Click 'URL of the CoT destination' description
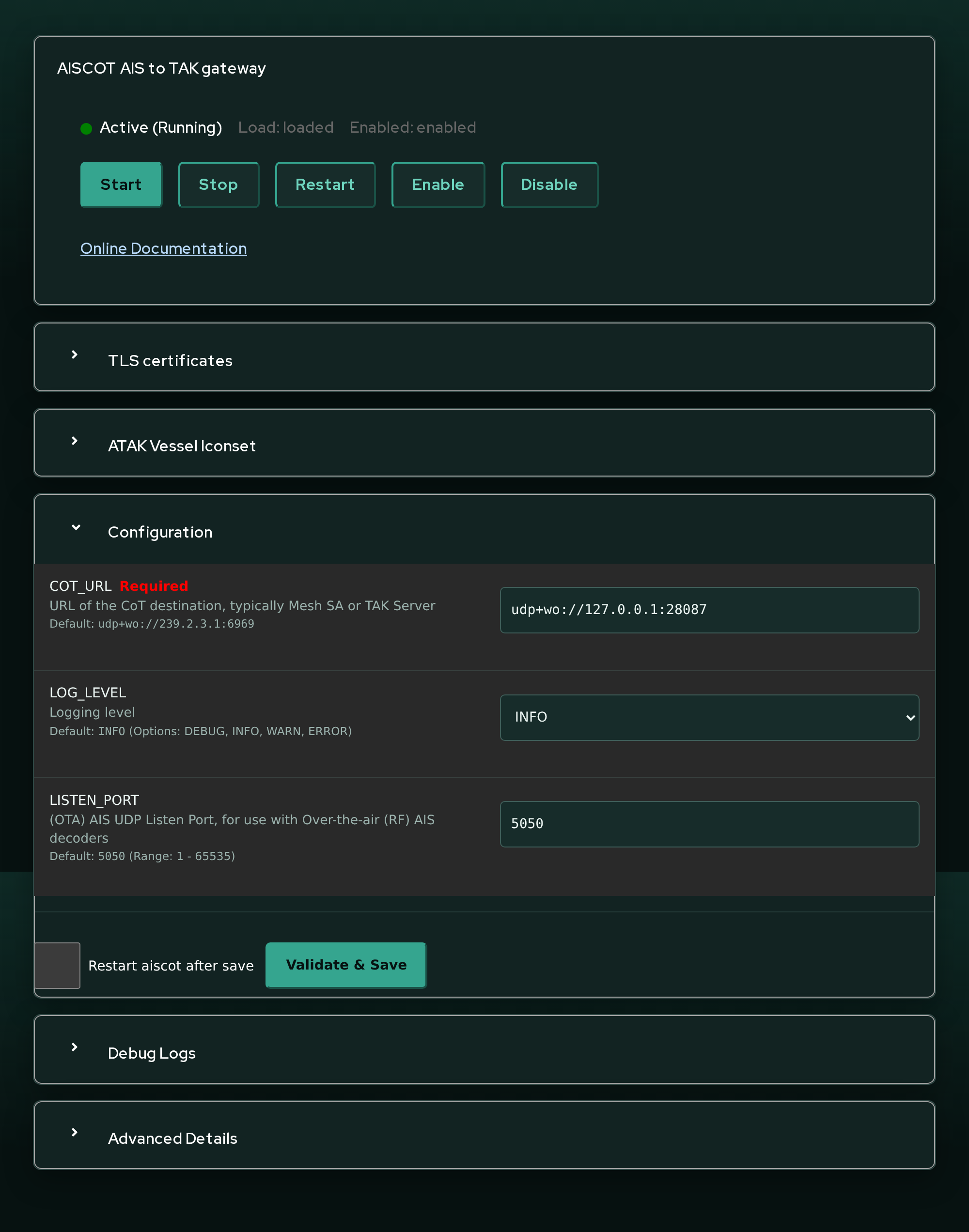This screenshot has width=969, height=1232. click(242, 606)
